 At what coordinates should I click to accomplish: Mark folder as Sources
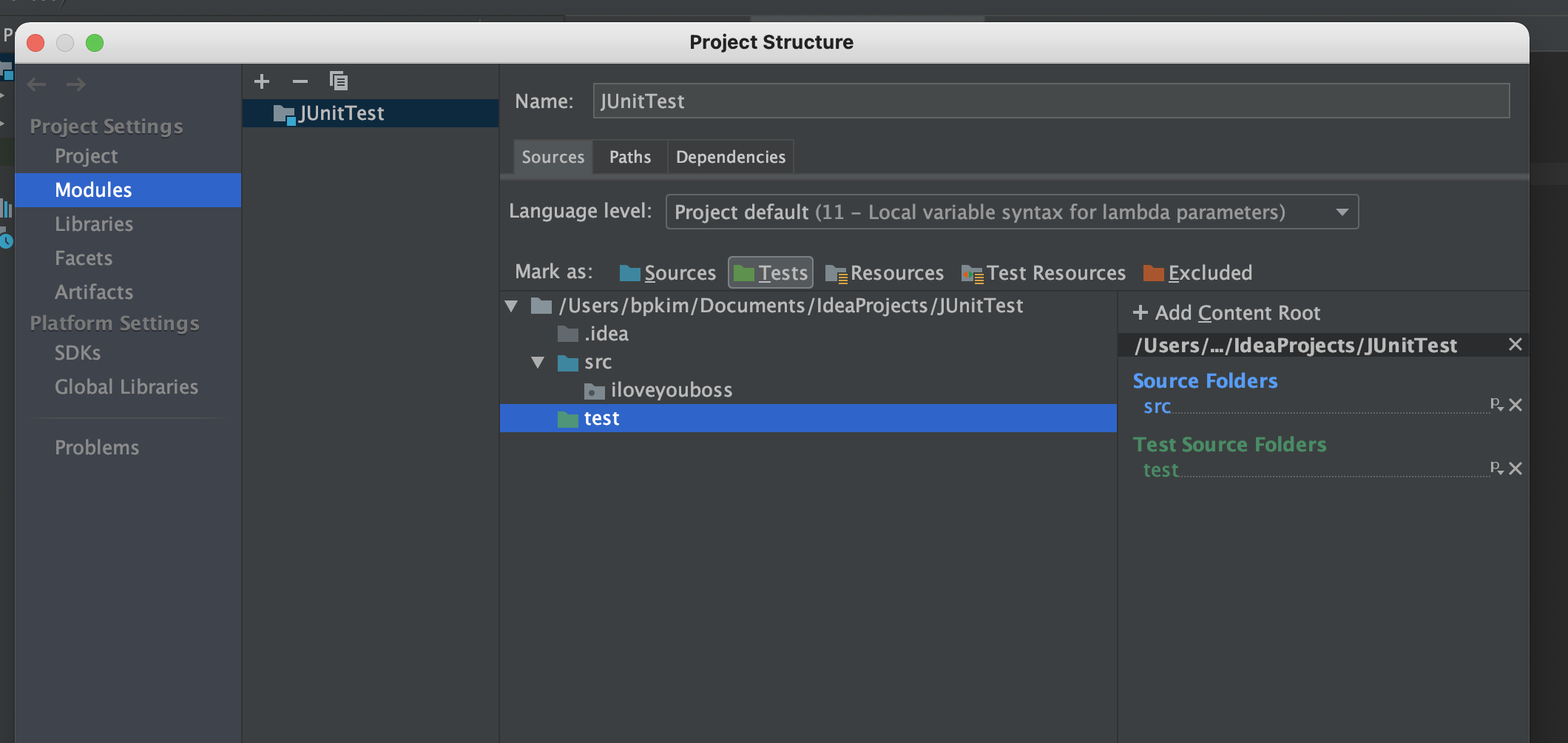point(668,273)
